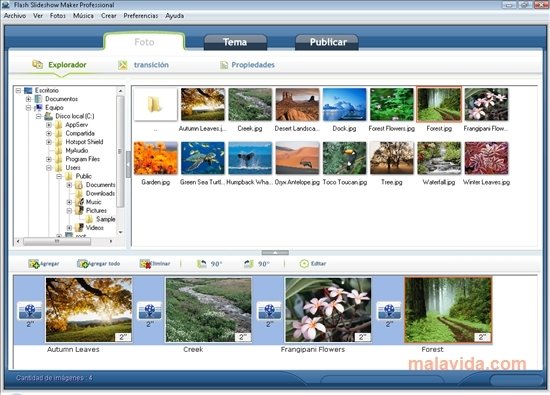Screen dimensions: 550x395
Task: Open the Fotos menu
Action: click(58, 16)
